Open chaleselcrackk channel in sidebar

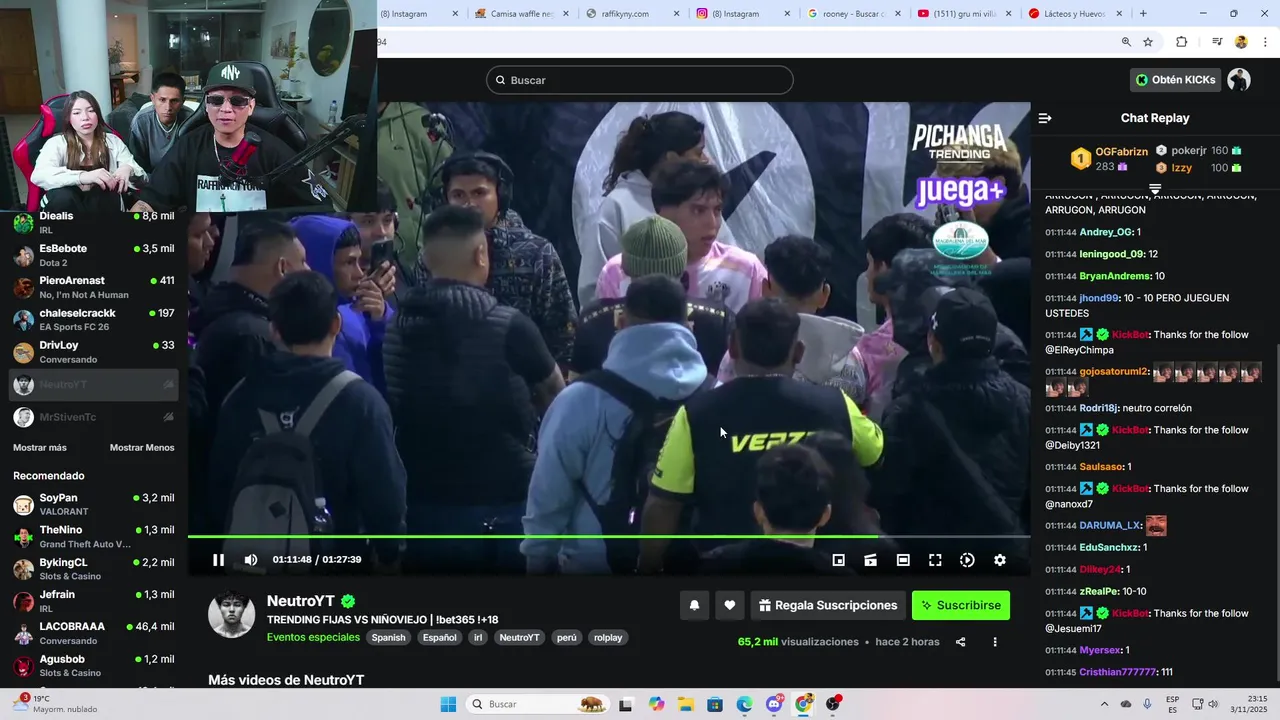[x=94, y=320]
